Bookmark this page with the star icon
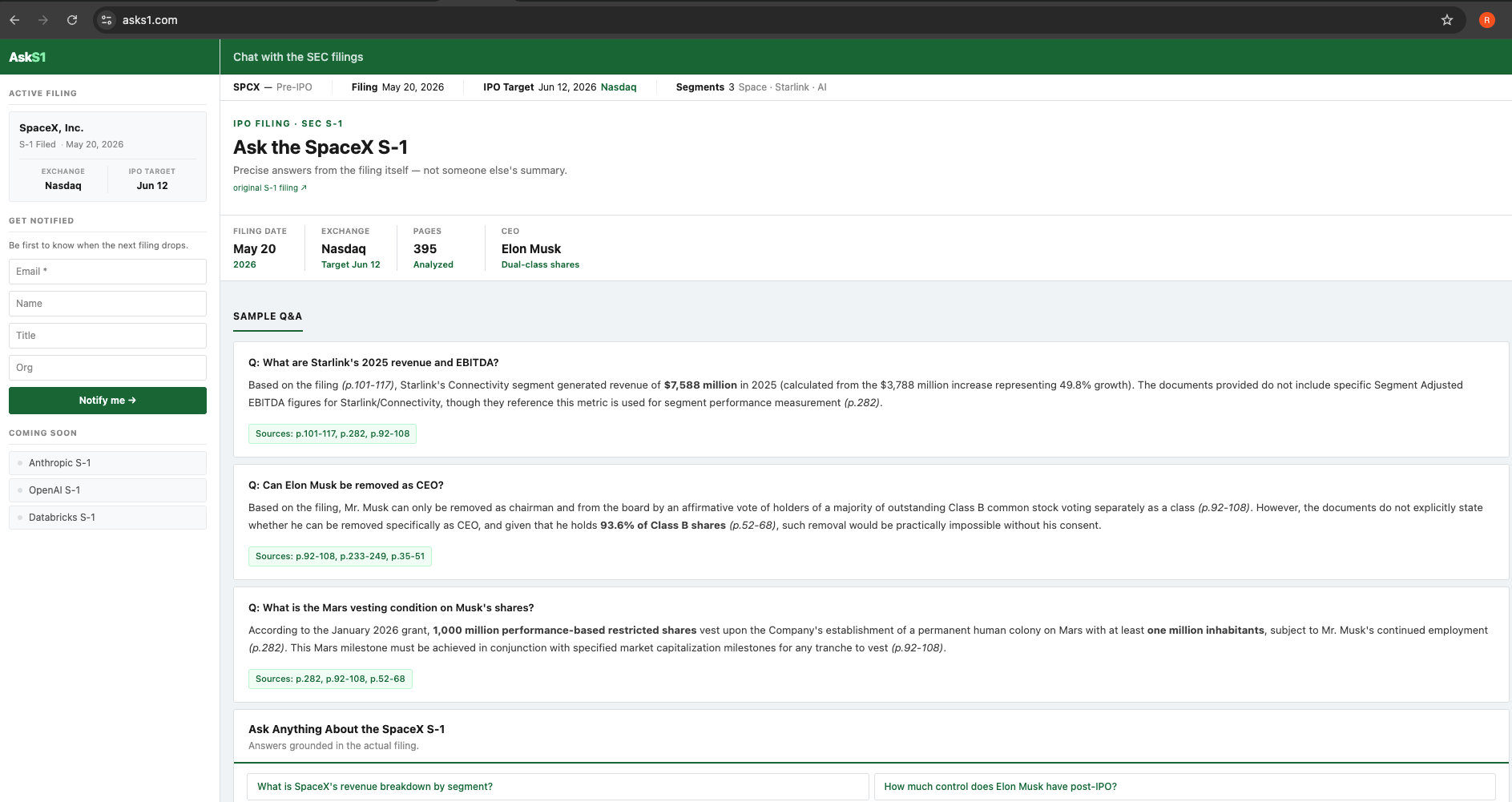 [x=1447, y=20]
